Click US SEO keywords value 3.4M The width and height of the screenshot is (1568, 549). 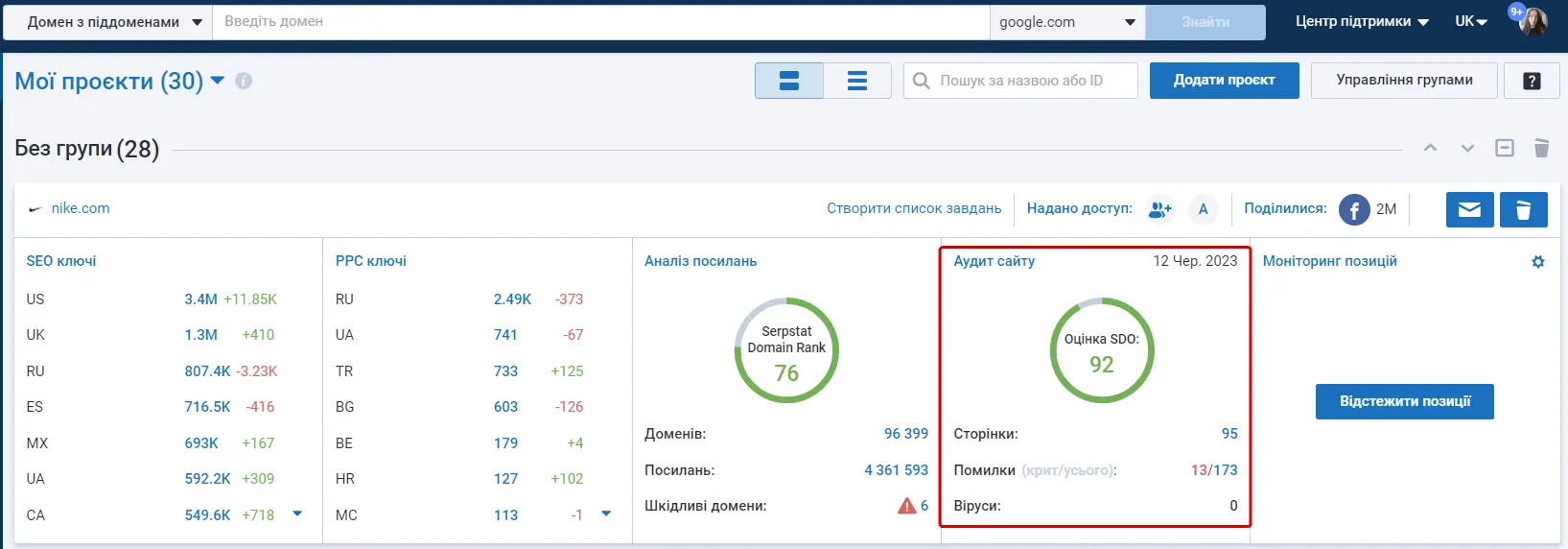tap(200, 299)
